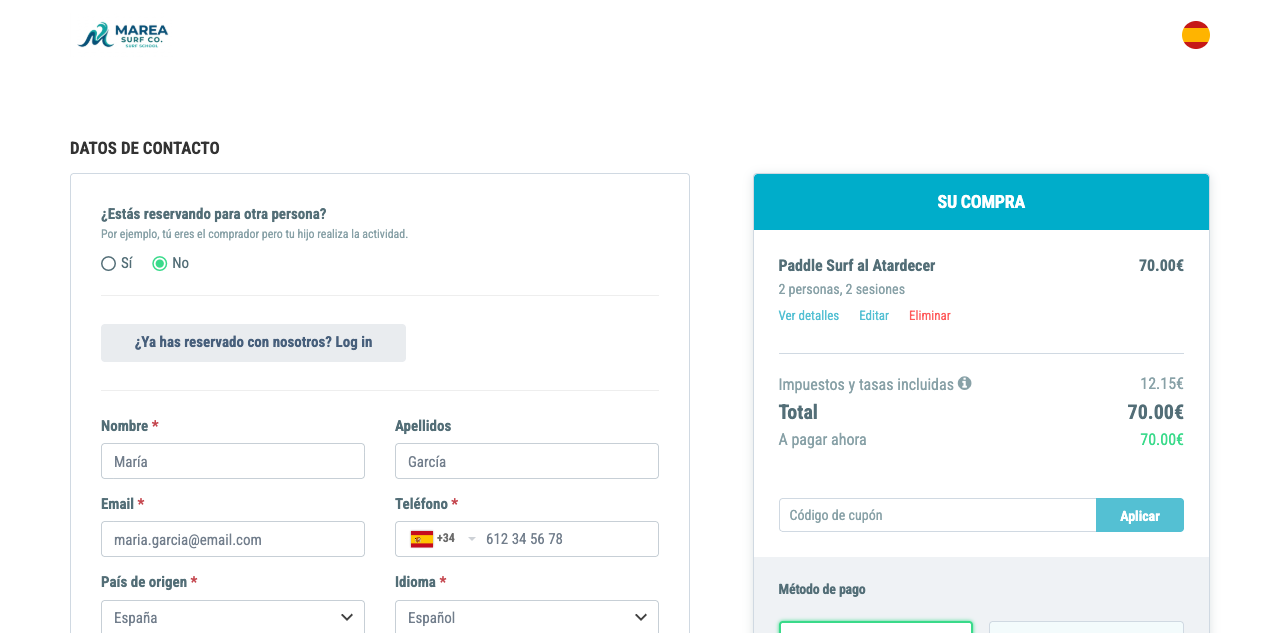Focus the Apellidos input field
This screenshot has width=1280, height=633.
pos(527,461)
